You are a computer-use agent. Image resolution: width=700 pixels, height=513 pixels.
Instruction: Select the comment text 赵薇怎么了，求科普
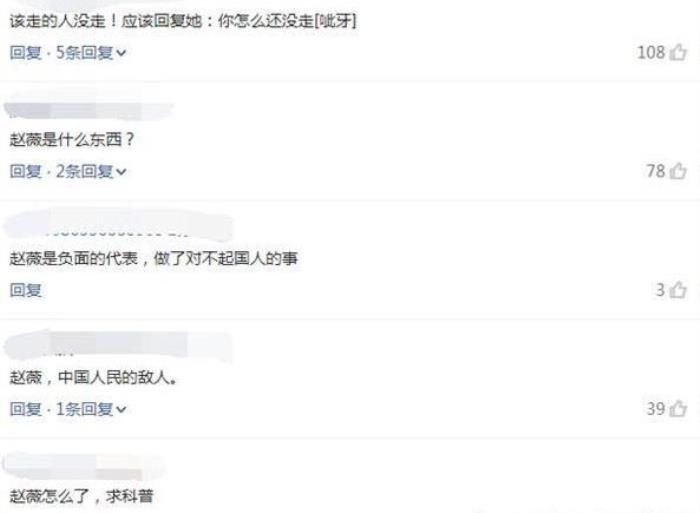[82, 496]
